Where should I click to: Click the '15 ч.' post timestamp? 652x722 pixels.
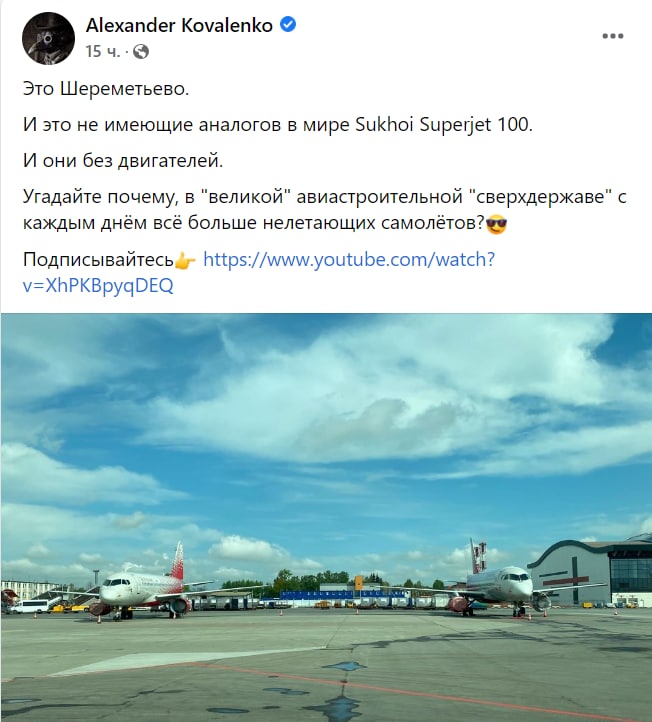pos(102,52)
